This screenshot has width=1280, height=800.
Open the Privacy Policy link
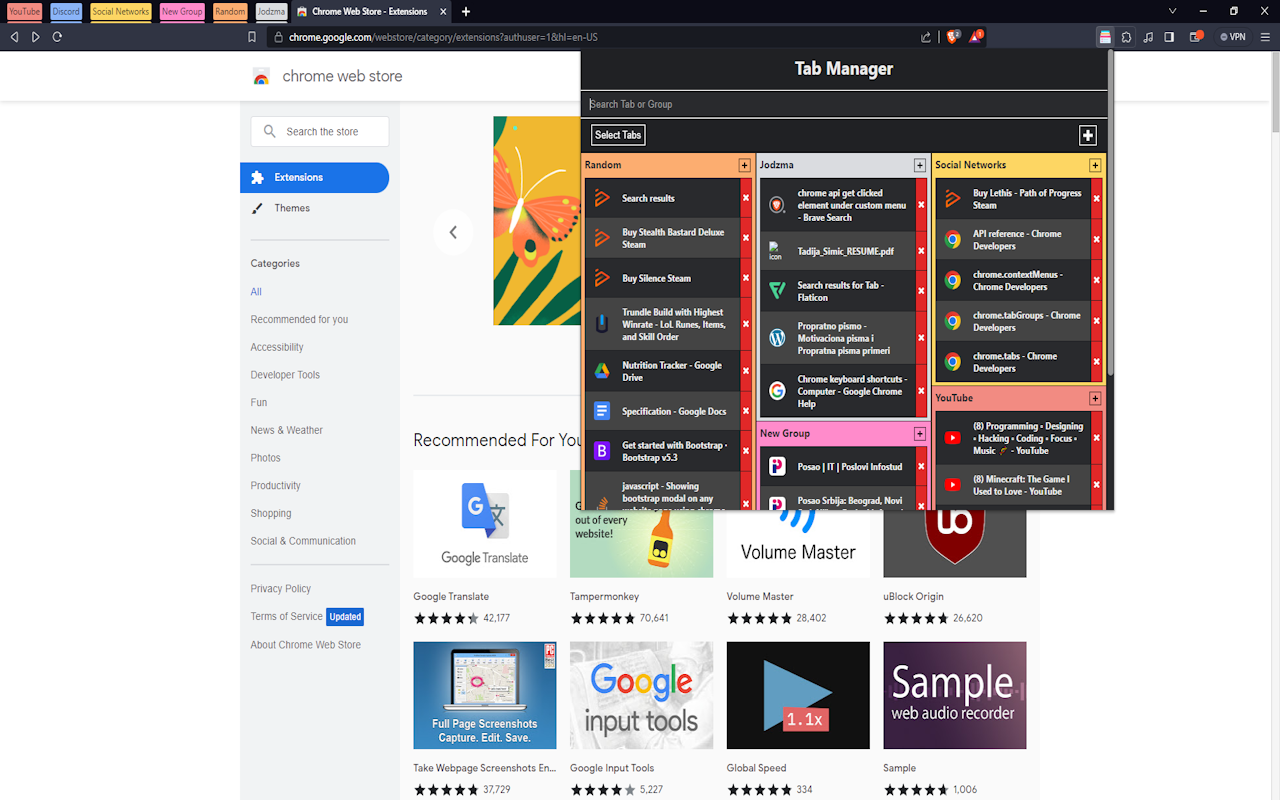[x=281, y=588]
